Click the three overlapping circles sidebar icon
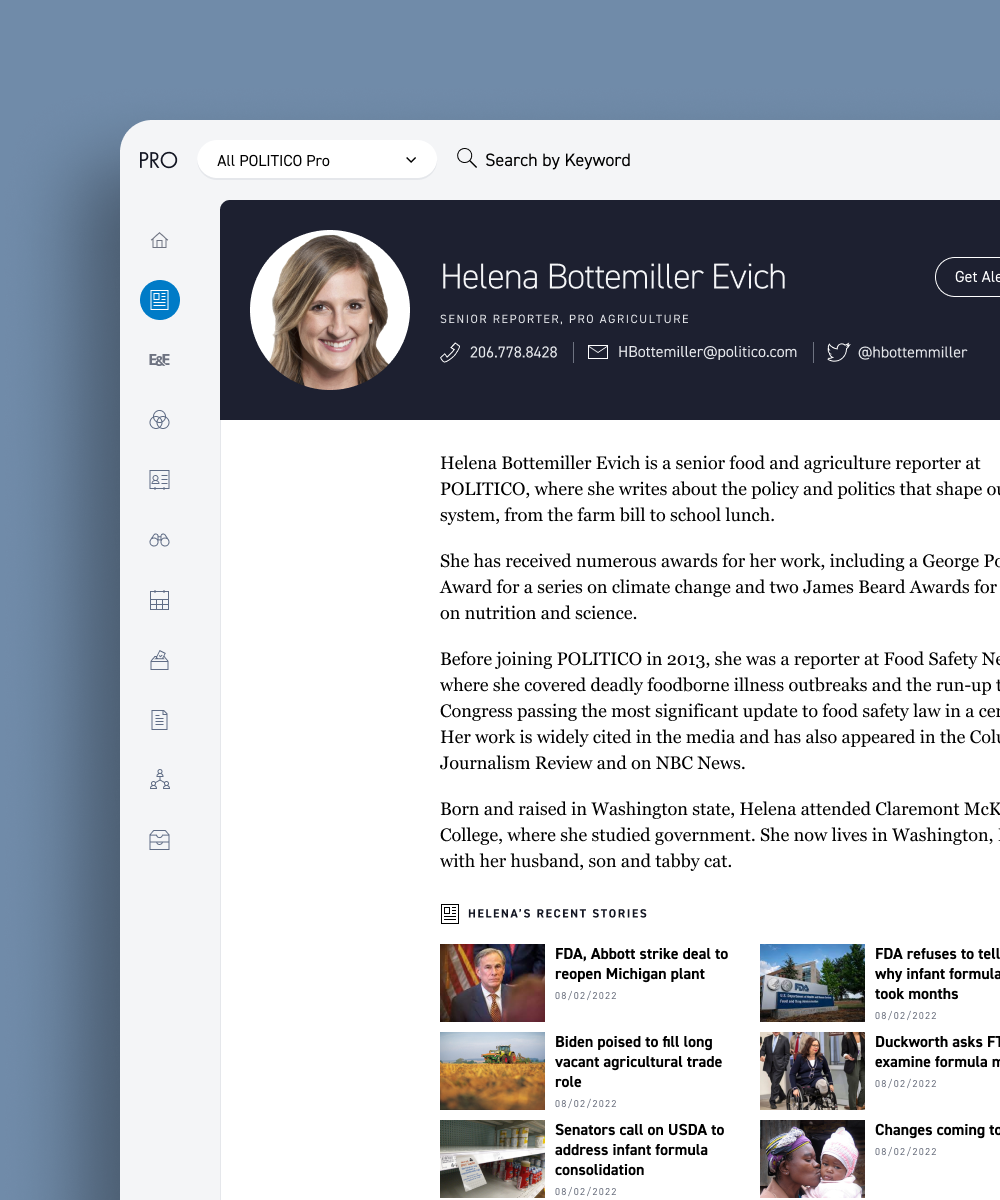 tap(159, 420)
